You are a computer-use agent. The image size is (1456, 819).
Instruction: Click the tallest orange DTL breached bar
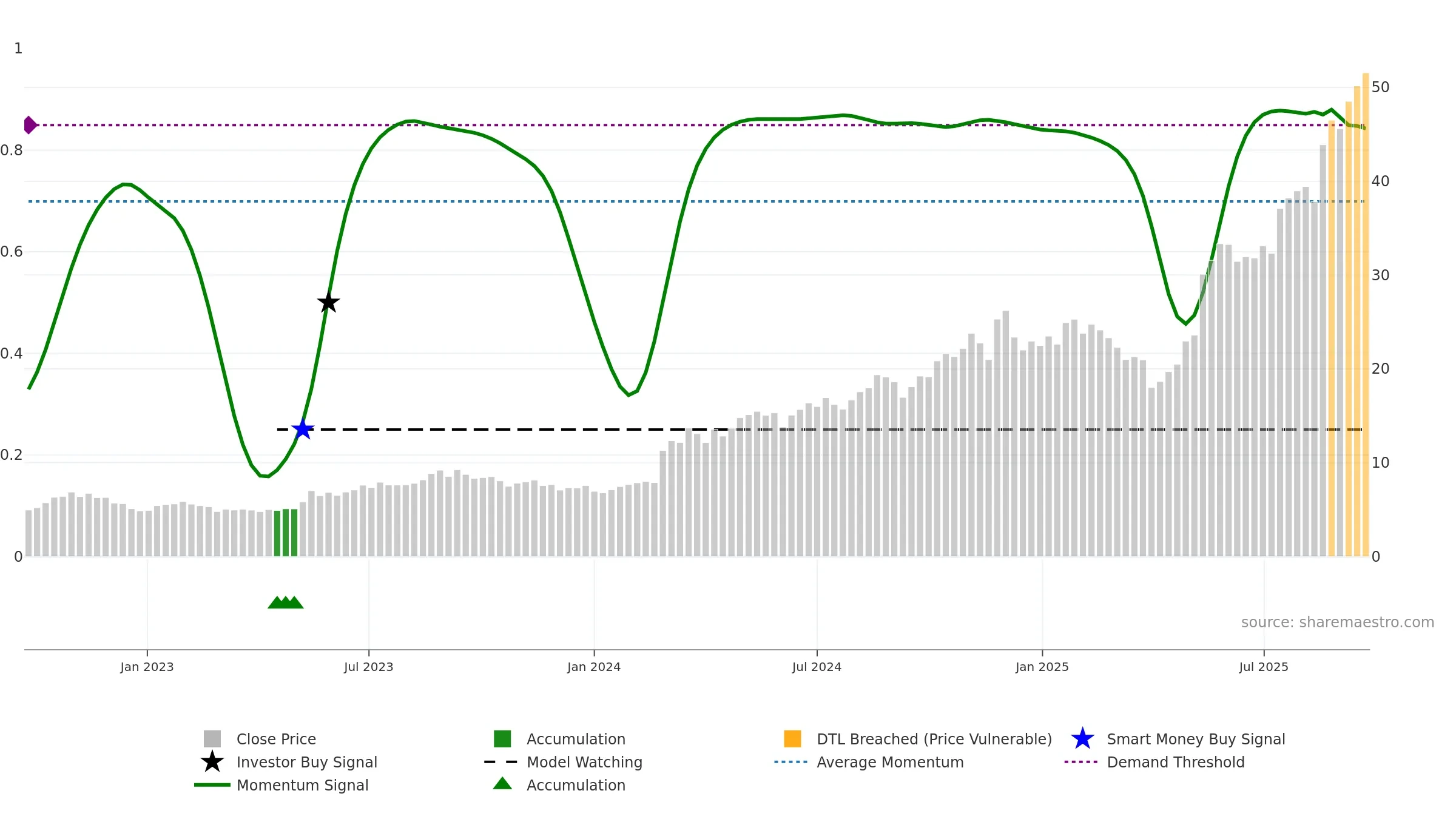[x=1366, y=315]
